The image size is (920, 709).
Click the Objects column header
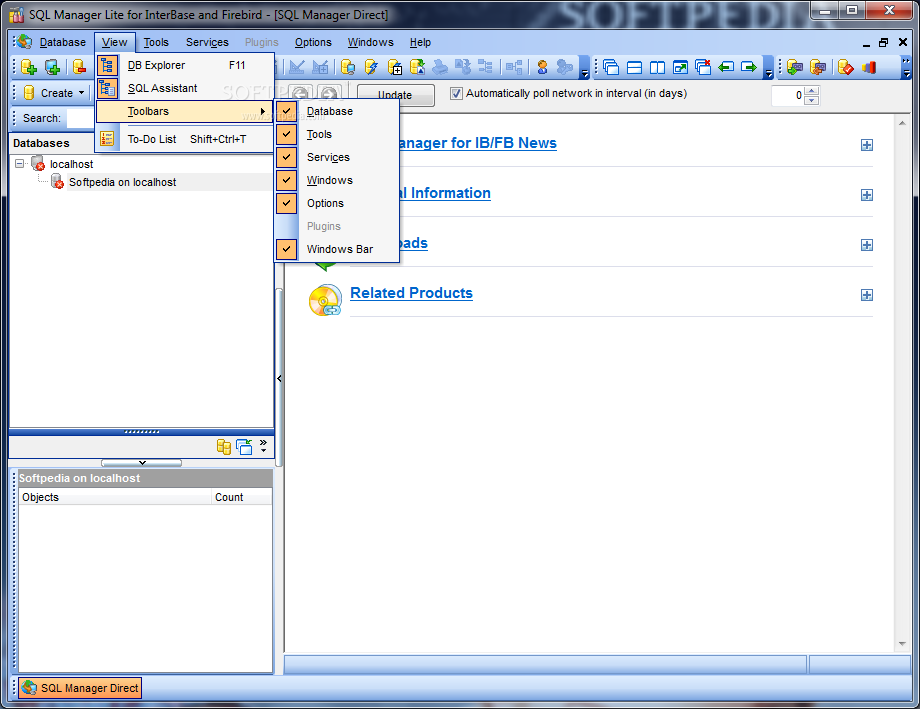click(x=115, y=497)
